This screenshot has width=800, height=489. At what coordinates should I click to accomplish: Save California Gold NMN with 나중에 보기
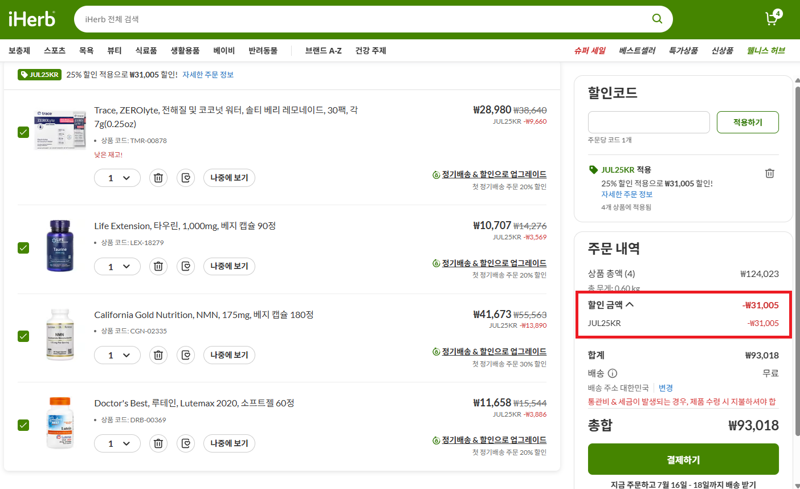[229, 355]
